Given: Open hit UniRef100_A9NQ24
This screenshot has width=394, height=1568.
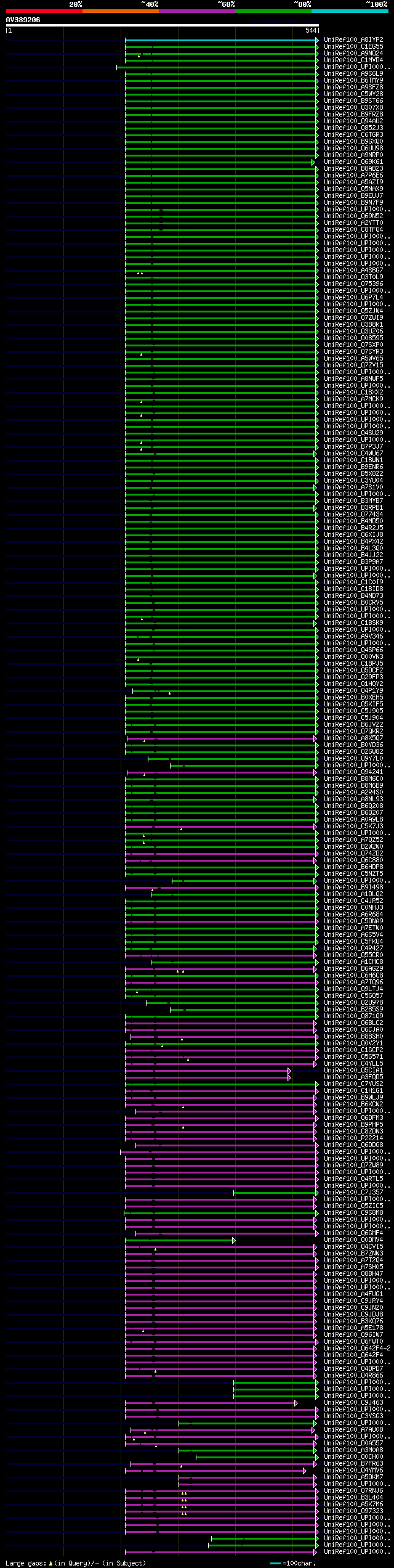Looking at the screenshot, I should (353, 54).
